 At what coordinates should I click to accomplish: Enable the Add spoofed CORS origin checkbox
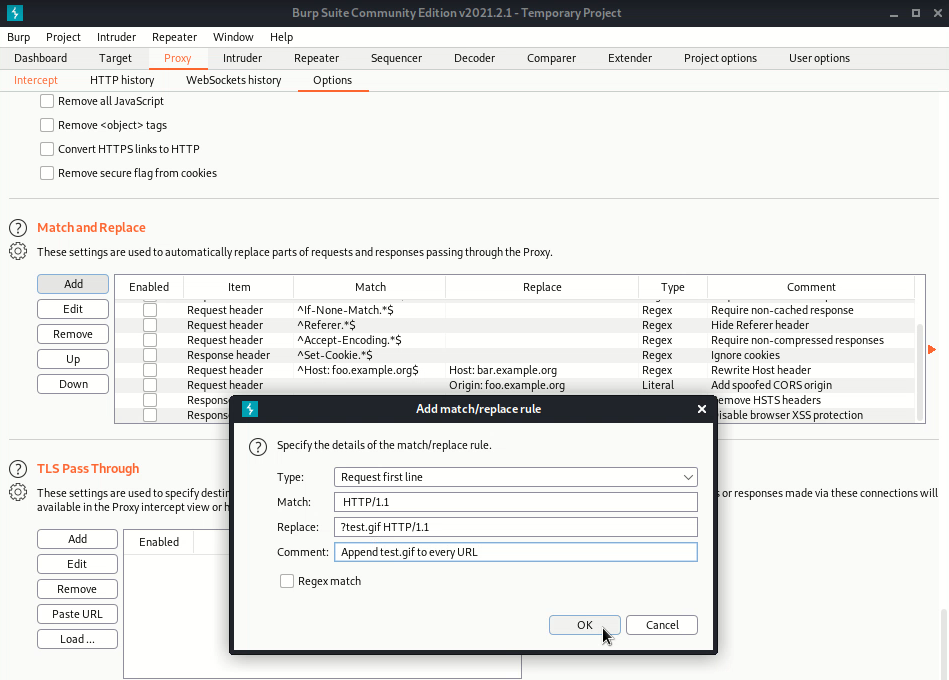[x=150, y=385]
